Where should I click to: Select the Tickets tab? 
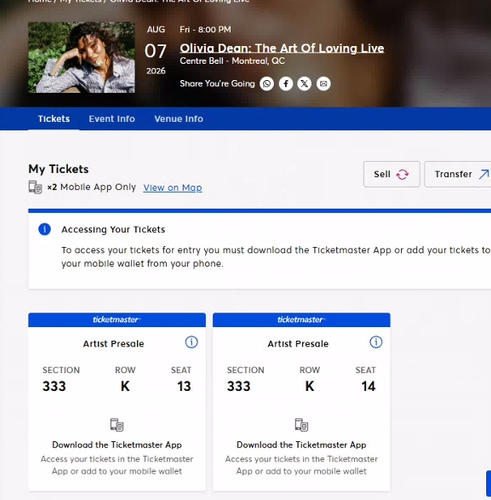[54, 119]
